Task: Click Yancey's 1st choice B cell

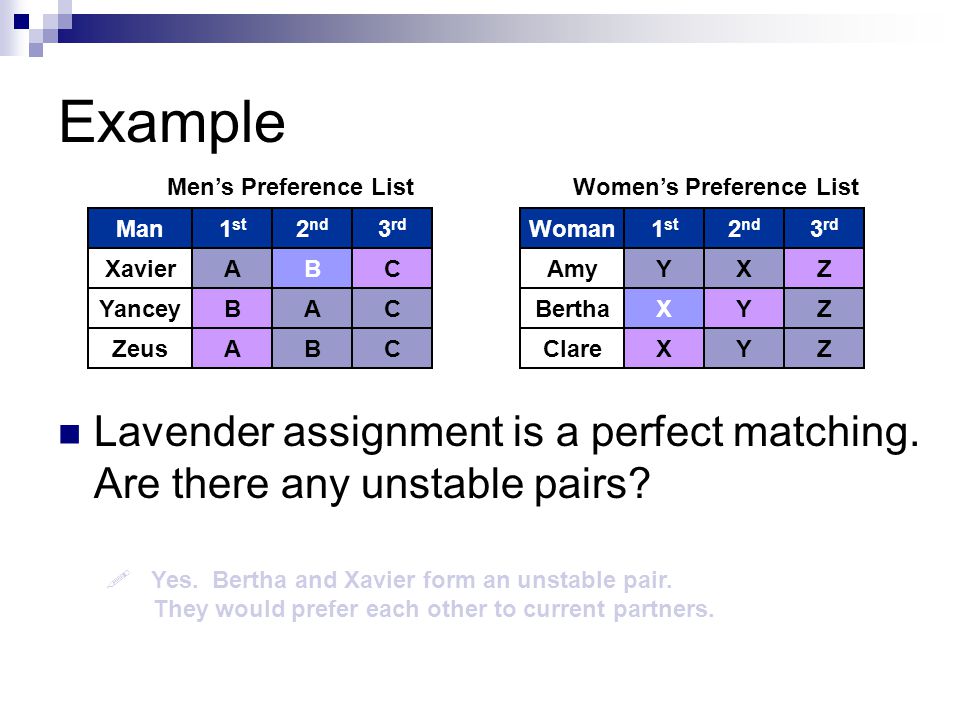Action: (x=232, y=309)
